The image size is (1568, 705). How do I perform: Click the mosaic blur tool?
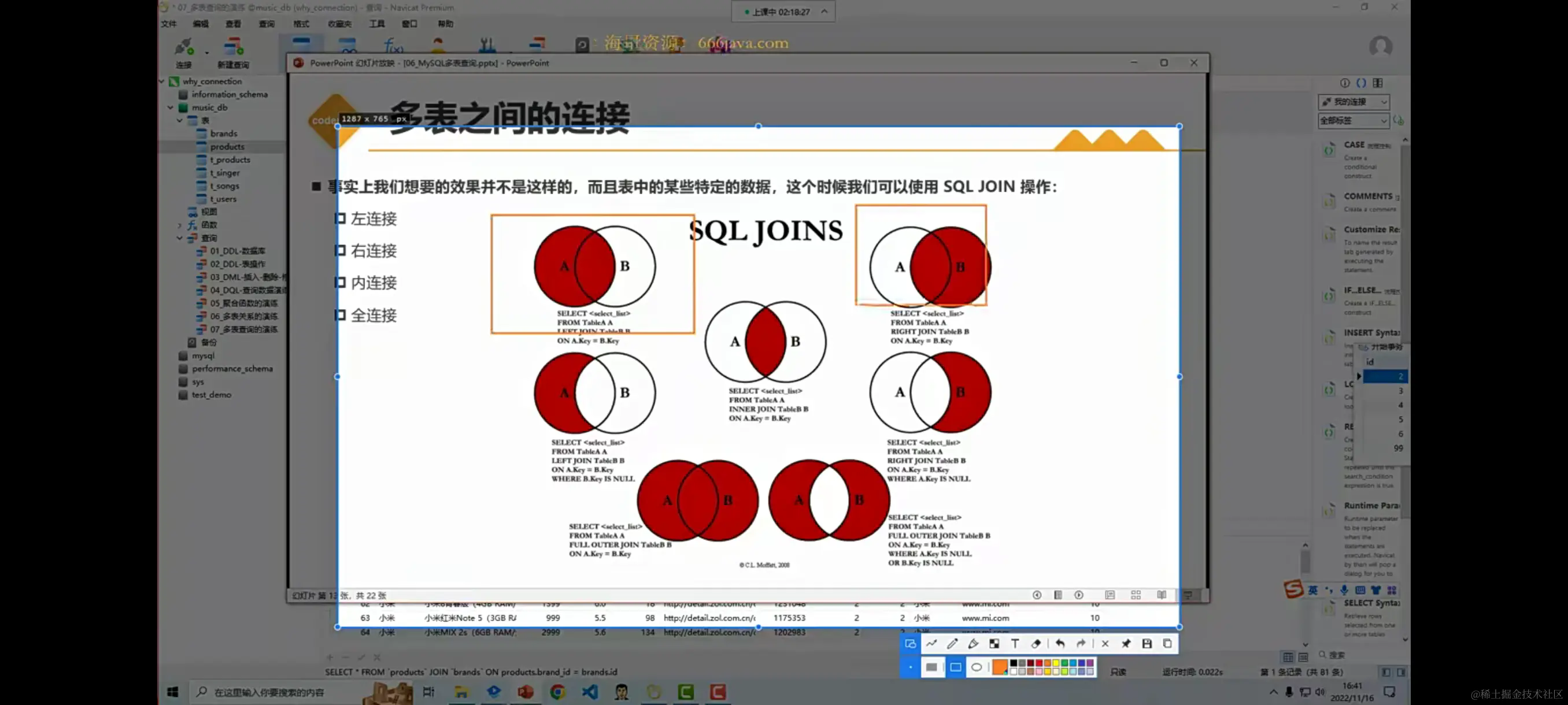tap(994, 644)
